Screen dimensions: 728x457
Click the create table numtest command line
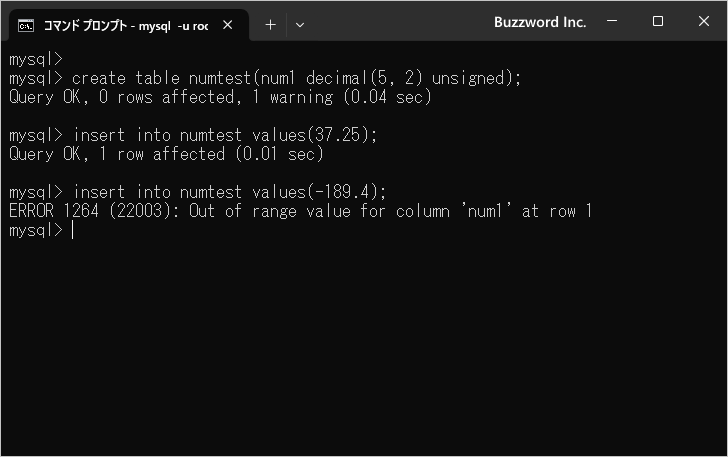pyautogui.click(x=265, y=78)
